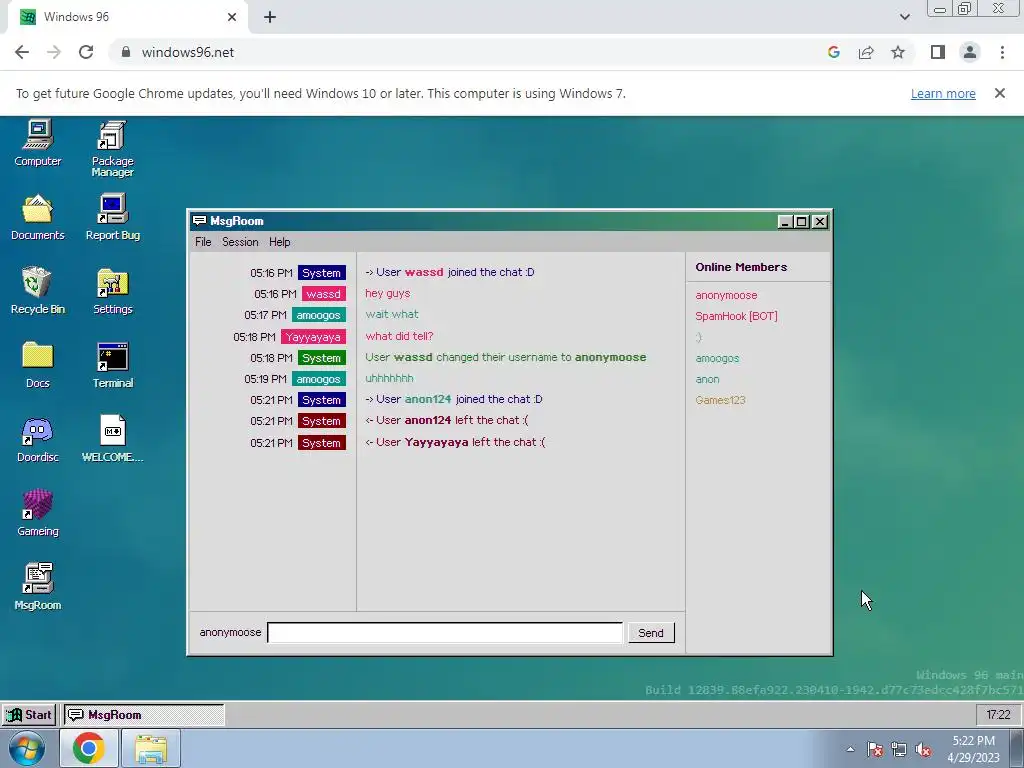Click the Learn more link
Viewport: 1024px width, 768px height.
(943, 93)
